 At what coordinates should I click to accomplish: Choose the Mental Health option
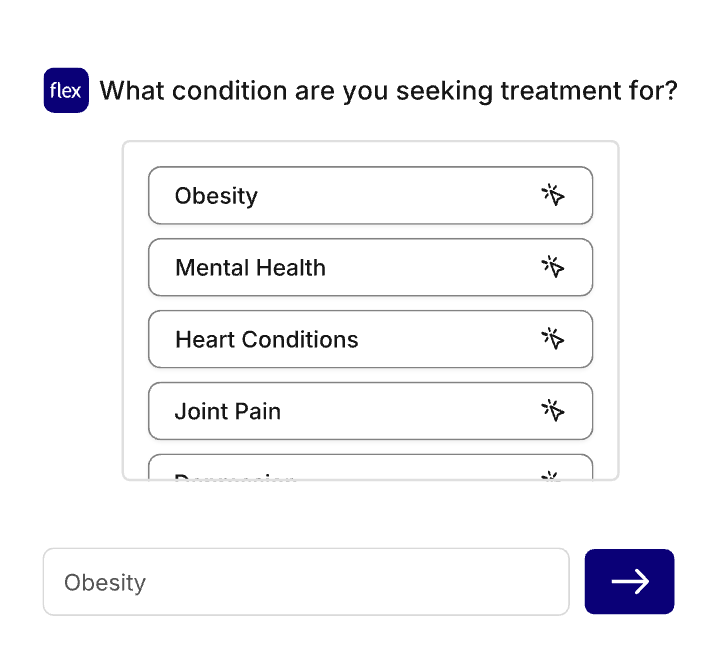point(370,267)
